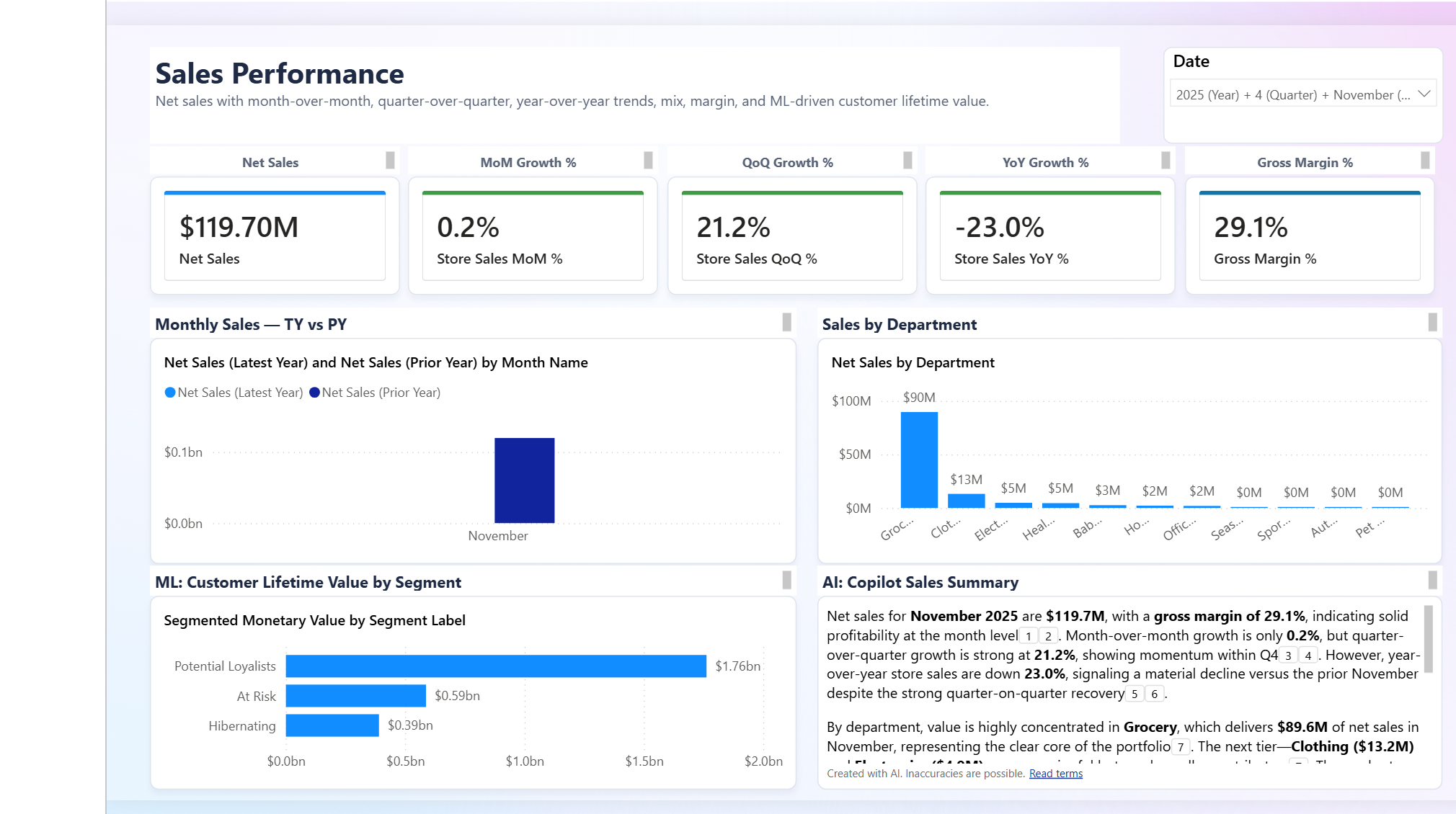Select the At Risk $0.59bn bar
The height and width of the screenshot is (814, 1456).
pos(356,696)
